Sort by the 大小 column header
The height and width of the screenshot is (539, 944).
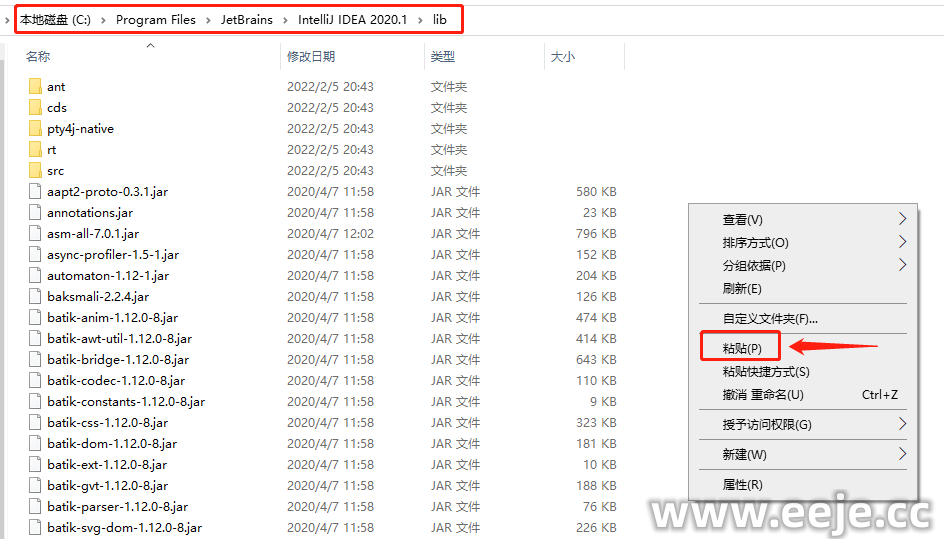(x=563, y=57)
